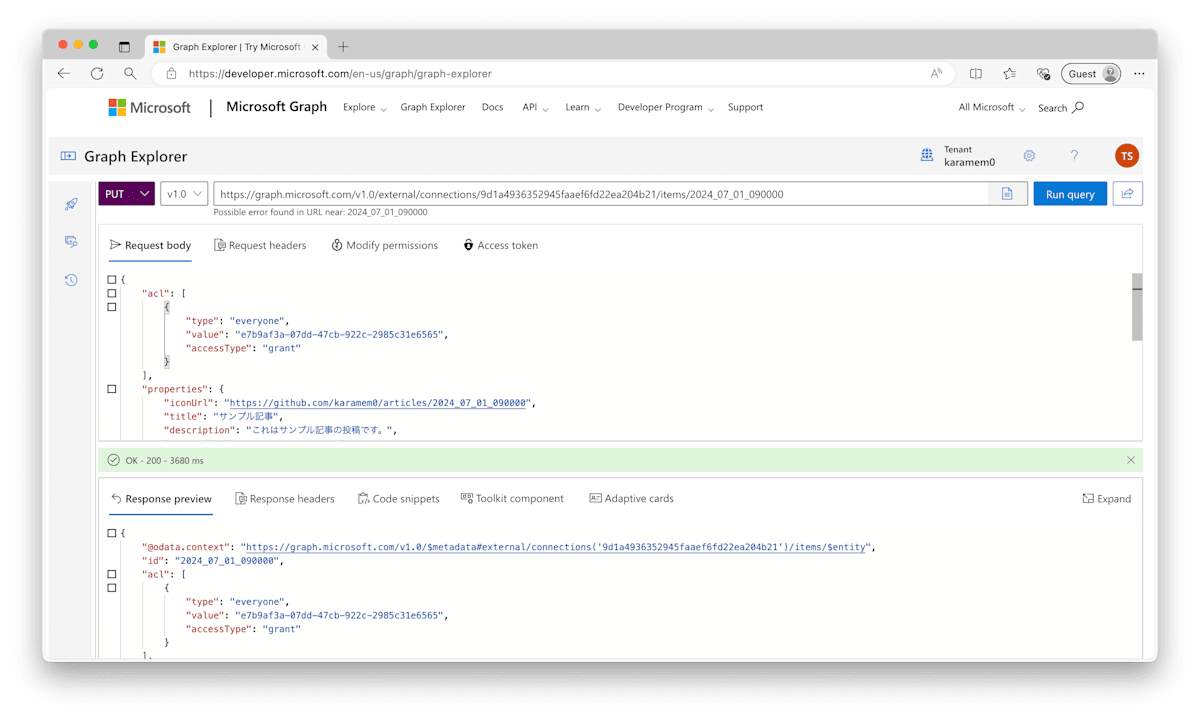Open the @odata.context metadata link
Screen dimensions: 1200x718
pyautogui.click(x=555, y=547)
